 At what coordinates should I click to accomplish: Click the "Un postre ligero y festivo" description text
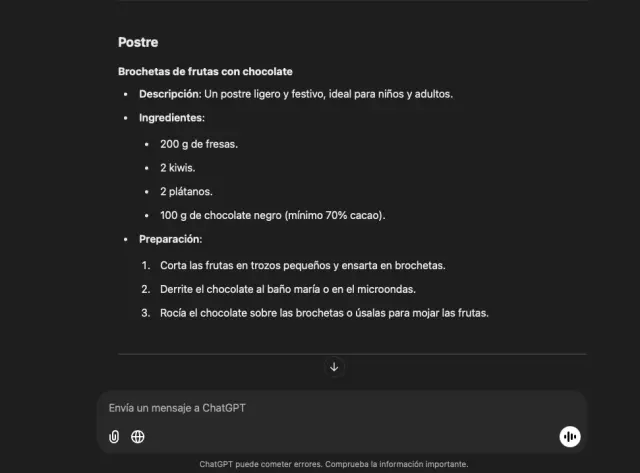pos(329,94)
